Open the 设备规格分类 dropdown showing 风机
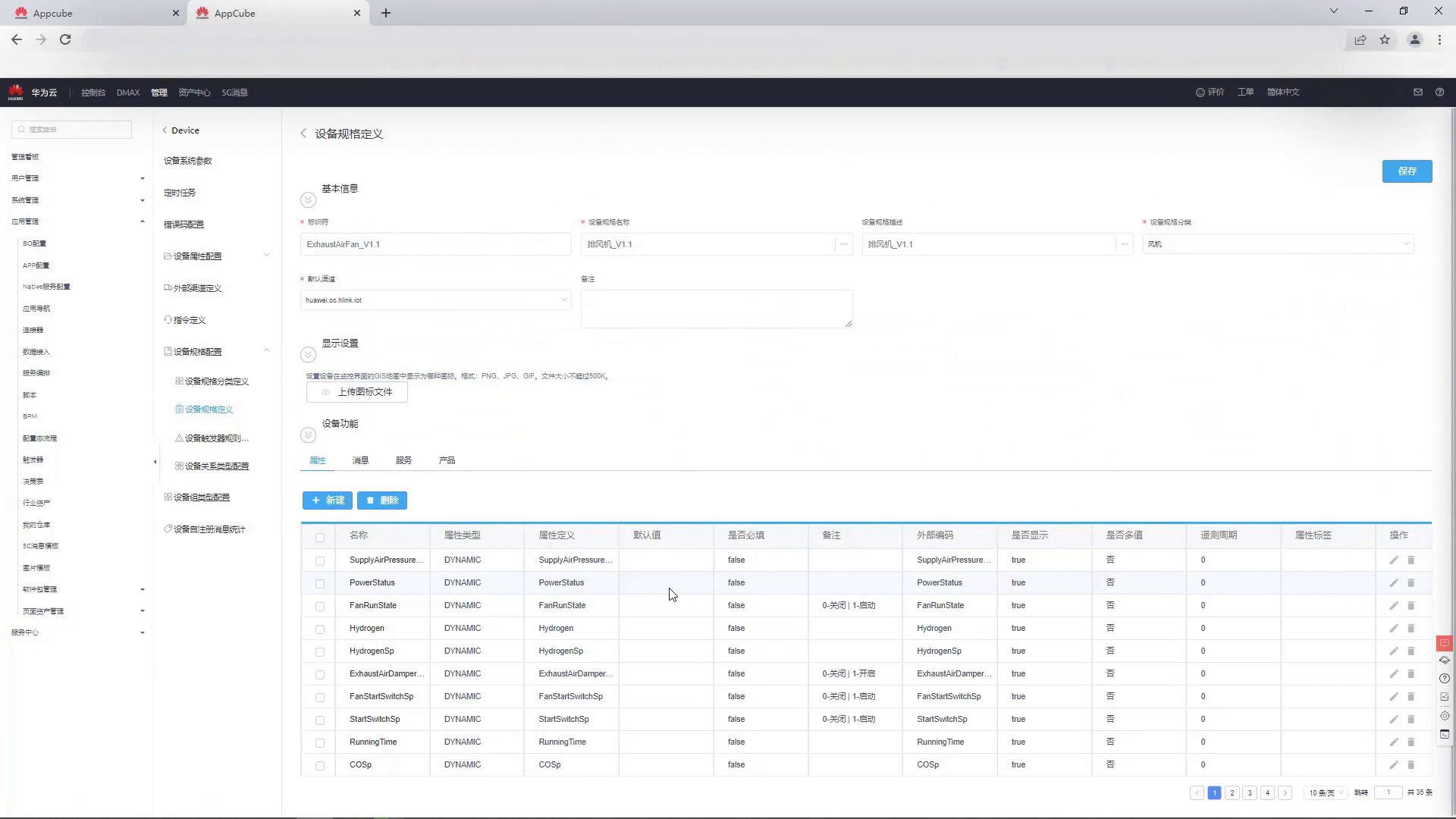The height and width of the screenshot is (819, 1456). coord(1278,244)
